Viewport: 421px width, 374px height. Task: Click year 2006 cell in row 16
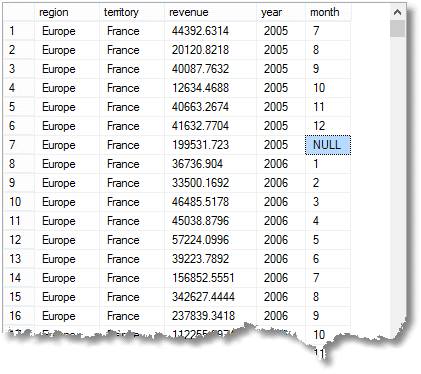coord(281,316)
